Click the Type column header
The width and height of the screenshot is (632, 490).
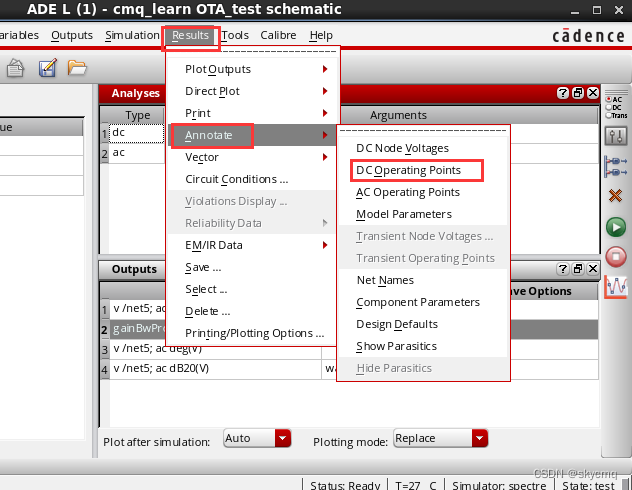tap(137, 115)
